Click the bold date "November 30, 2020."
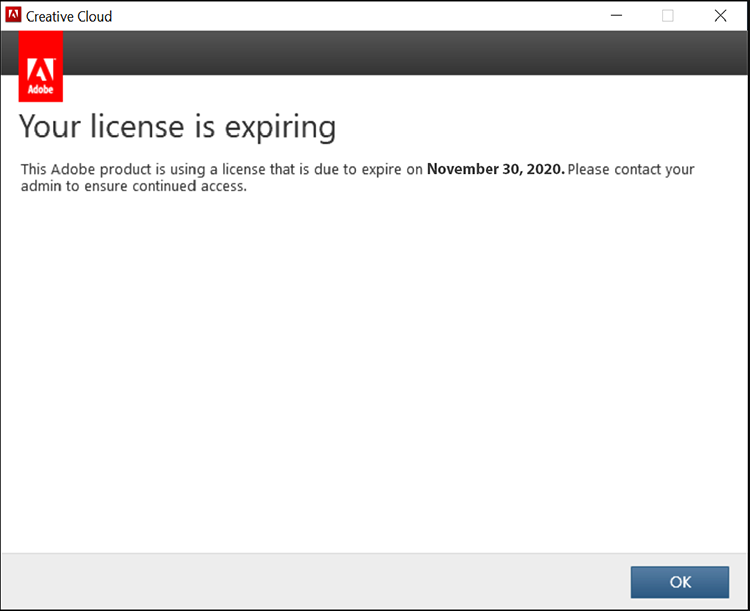 click(x=496, y=169)
